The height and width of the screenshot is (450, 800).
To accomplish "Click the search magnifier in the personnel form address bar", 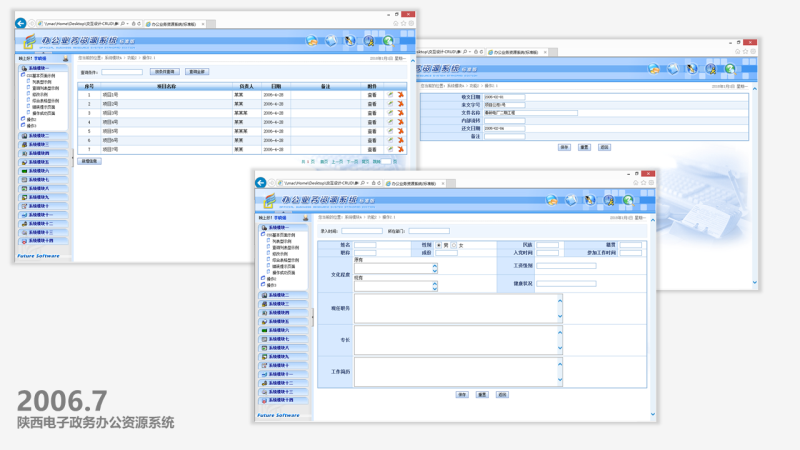I will (x=363, y=183).
